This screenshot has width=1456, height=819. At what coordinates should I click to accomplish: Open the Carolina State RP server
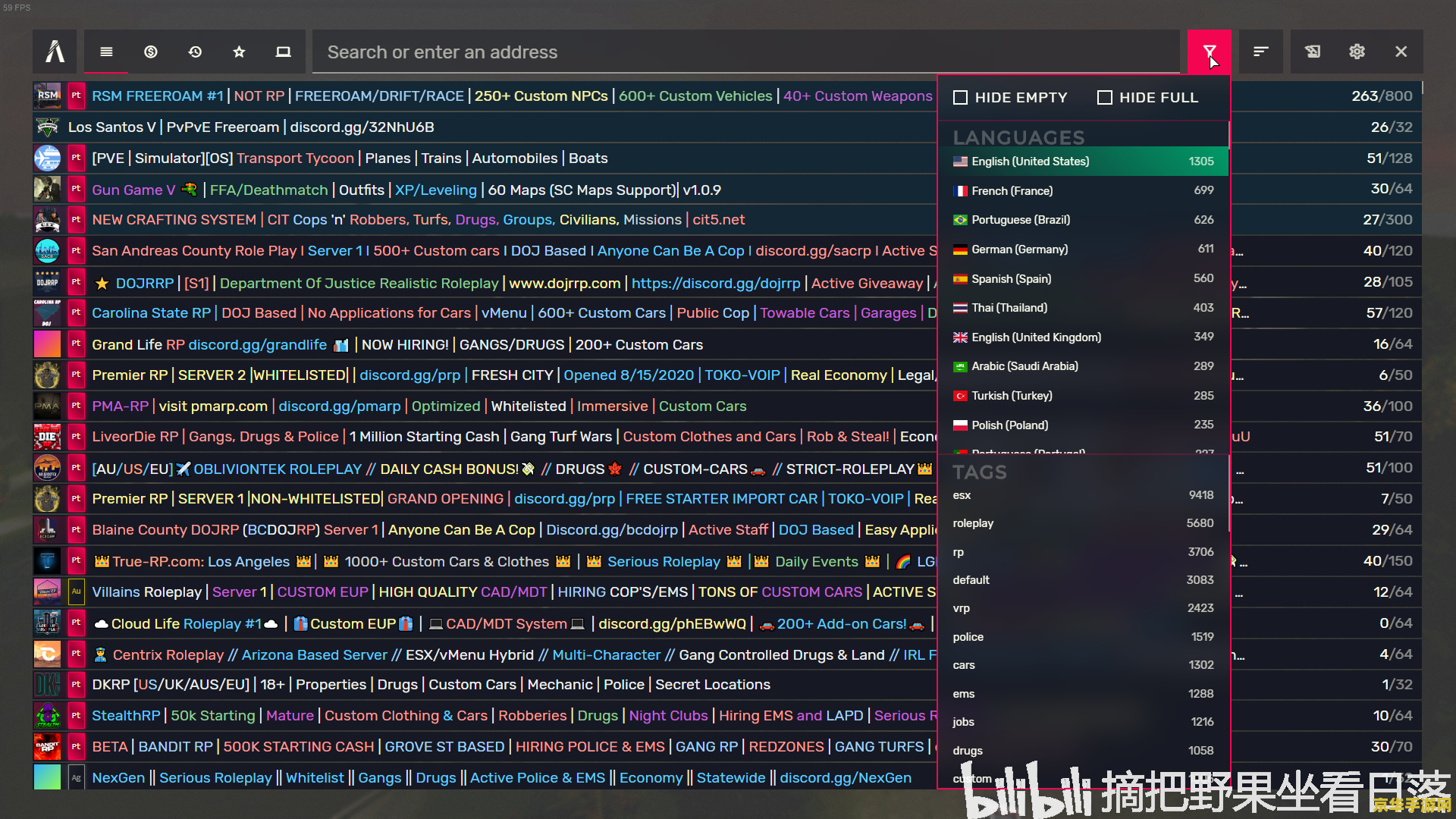[485, 313]
